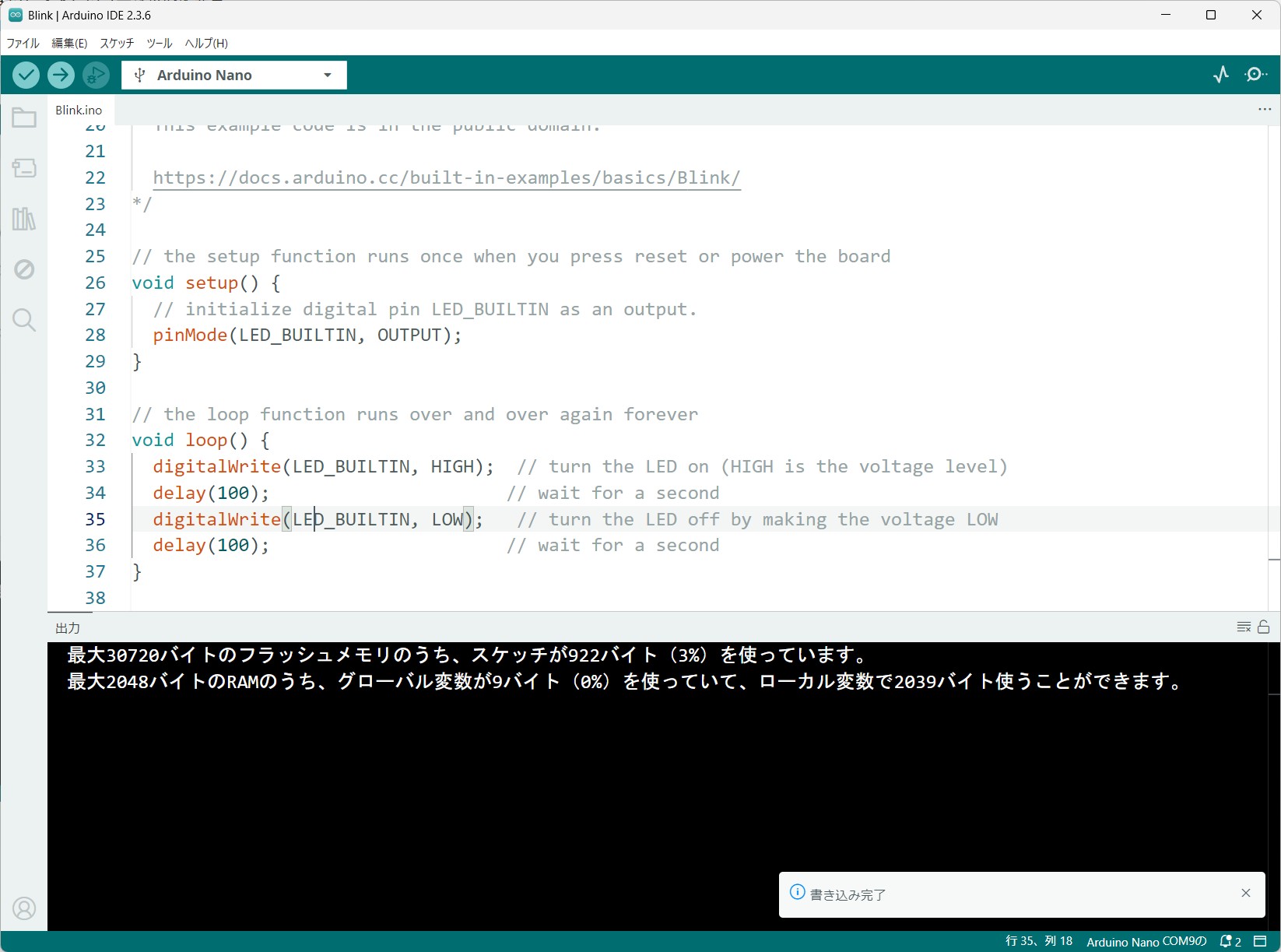Open the スケッチ menu

pos(117,43)
